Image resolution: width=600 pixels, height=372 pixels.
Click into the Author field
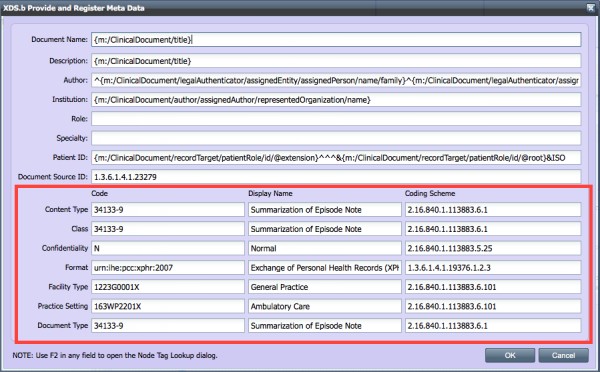click(336, 80)
